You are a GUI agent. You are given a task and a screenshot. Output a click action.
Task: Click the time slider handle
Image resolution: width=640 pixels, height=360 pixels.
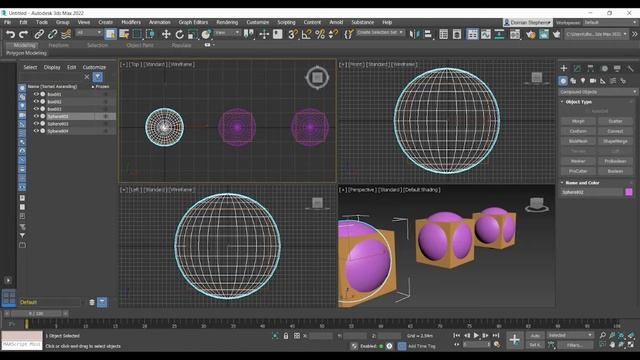click(36, 313)
